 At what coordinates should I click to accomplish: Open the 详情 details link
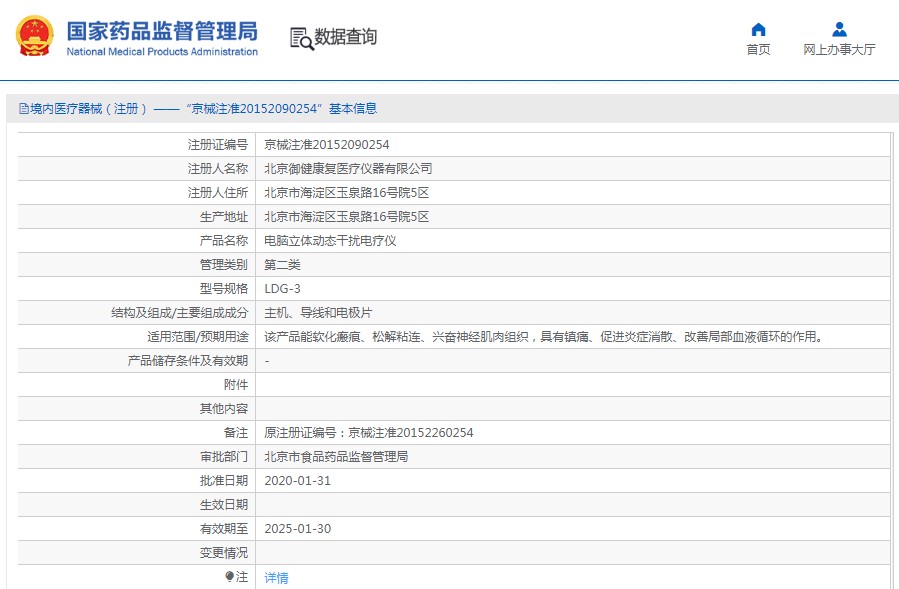coord(276,578)
